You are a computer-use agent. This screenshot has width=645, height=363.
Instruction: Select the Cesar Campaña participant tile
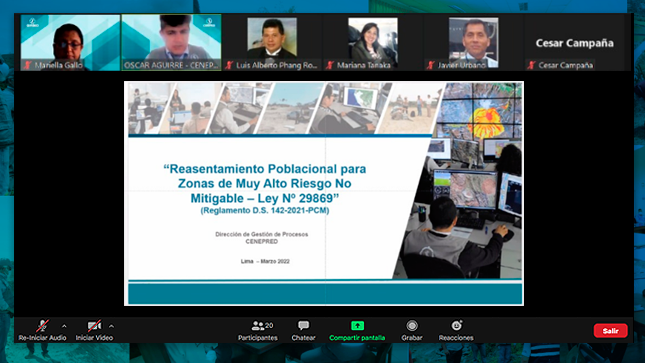point(574,42)
